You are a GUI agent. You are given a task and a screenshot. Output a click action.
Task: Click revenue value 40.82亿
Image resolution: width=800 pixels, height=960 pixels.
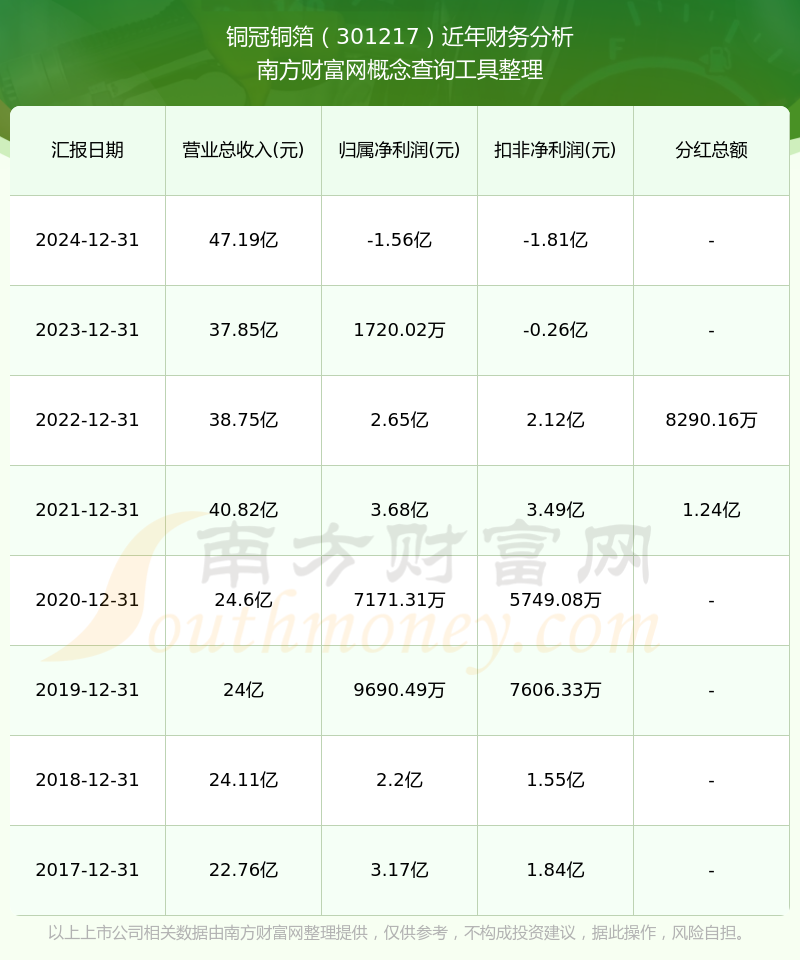click(x=244, y=510)
